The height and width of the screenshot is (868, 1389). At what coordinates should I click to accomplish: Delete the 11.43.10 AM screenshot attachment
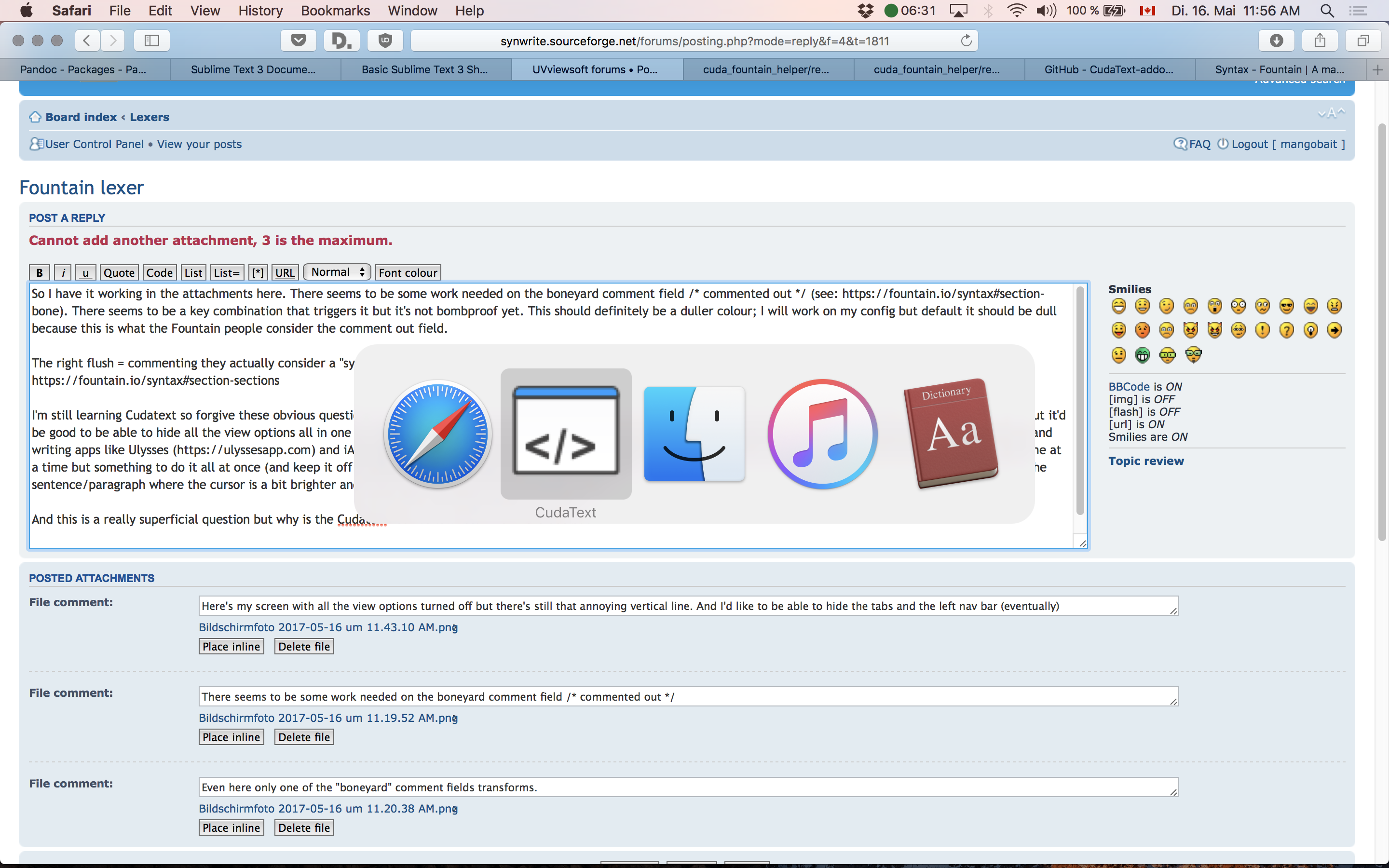[304, 646]
